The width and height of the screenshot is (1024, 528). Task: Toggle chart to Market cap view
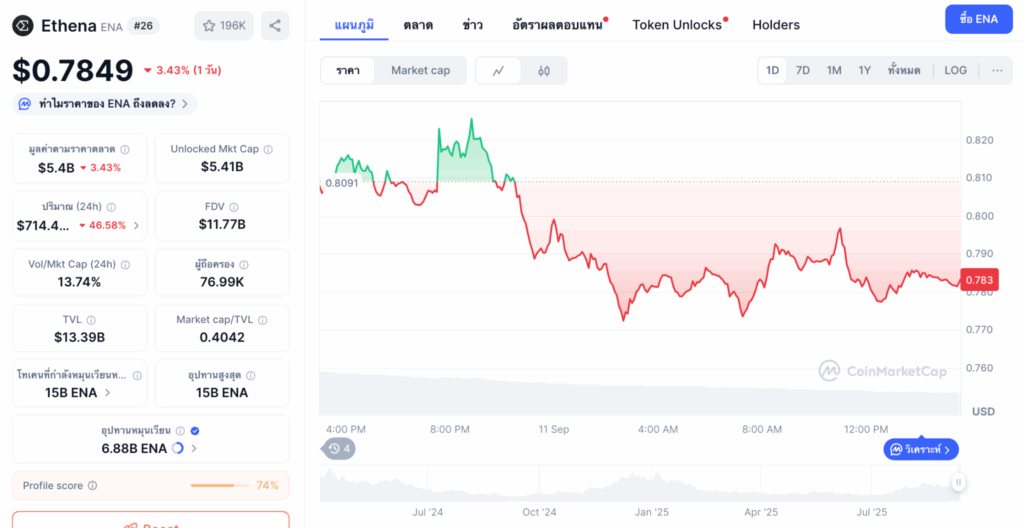coord(420,70)
